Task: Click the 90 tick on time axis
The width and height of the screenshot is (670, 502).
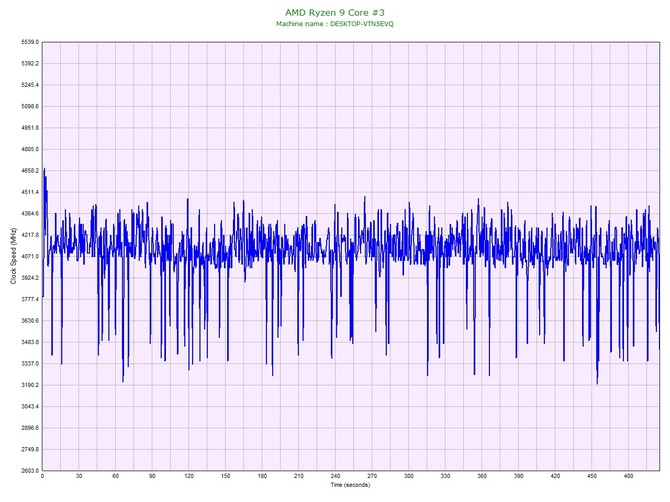Action: click(152, 476)
